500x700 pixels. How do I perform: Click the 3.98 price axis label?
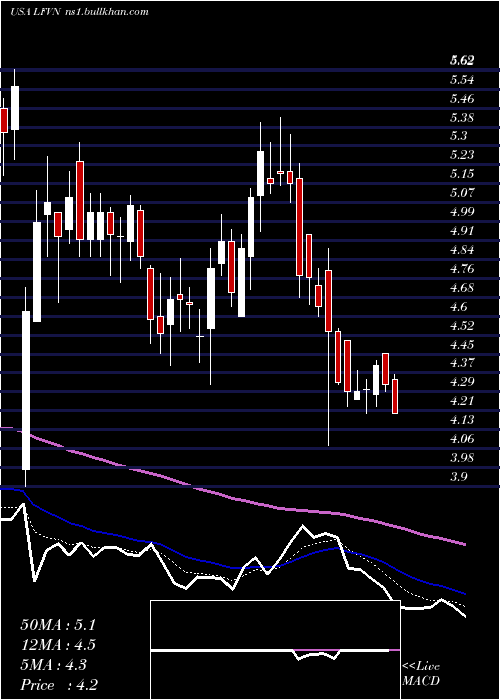click(x=462, y=458)
